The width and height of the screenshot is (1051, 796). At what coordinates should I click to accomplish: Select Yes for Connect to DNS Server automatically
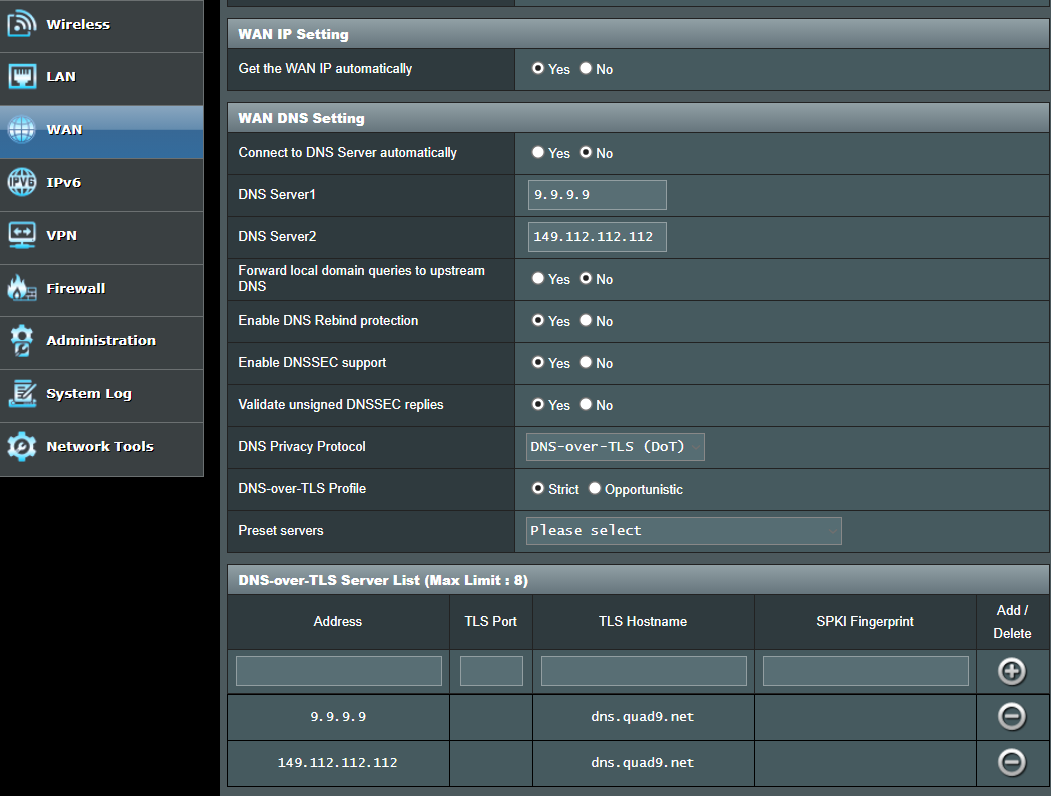tap(538, 153)
